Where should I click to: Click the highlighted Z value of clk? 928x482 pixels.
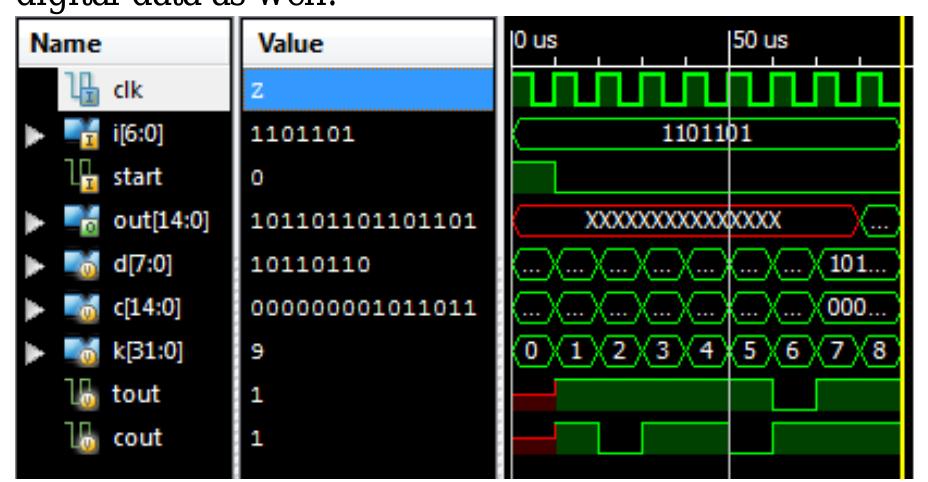click(x=368, y=90)
